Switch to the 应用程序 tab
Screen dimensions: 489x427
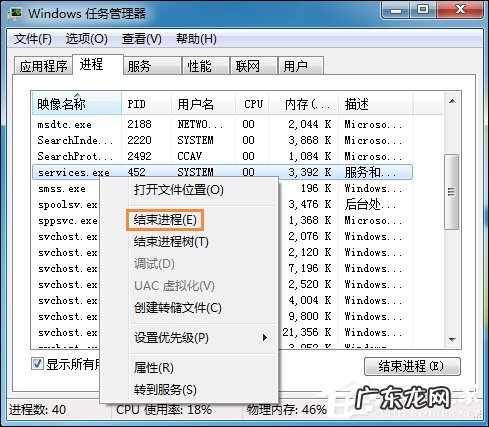point(43,66)
